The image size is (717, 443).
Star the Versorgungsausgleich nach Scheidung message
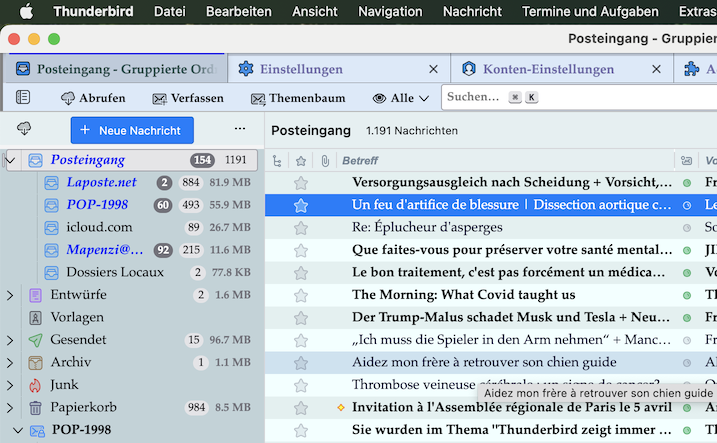click(301, 183)
